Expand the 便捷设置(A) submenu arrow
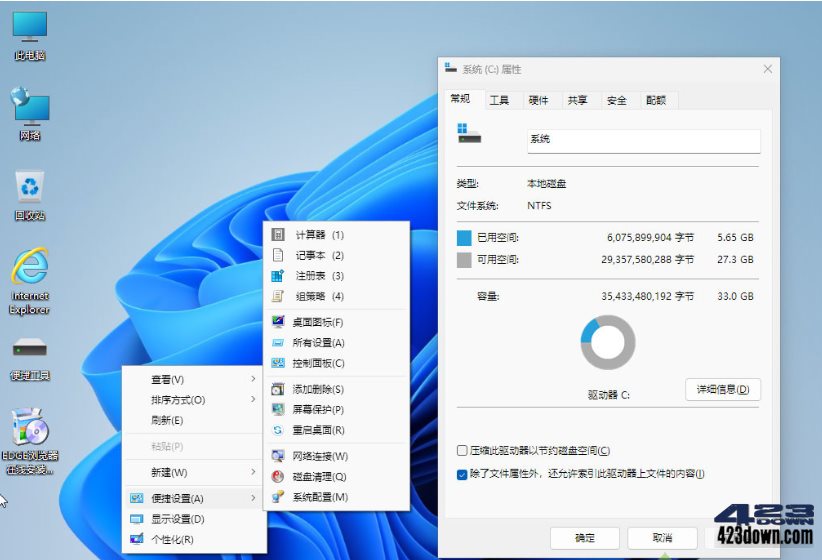 click(253, 498)
